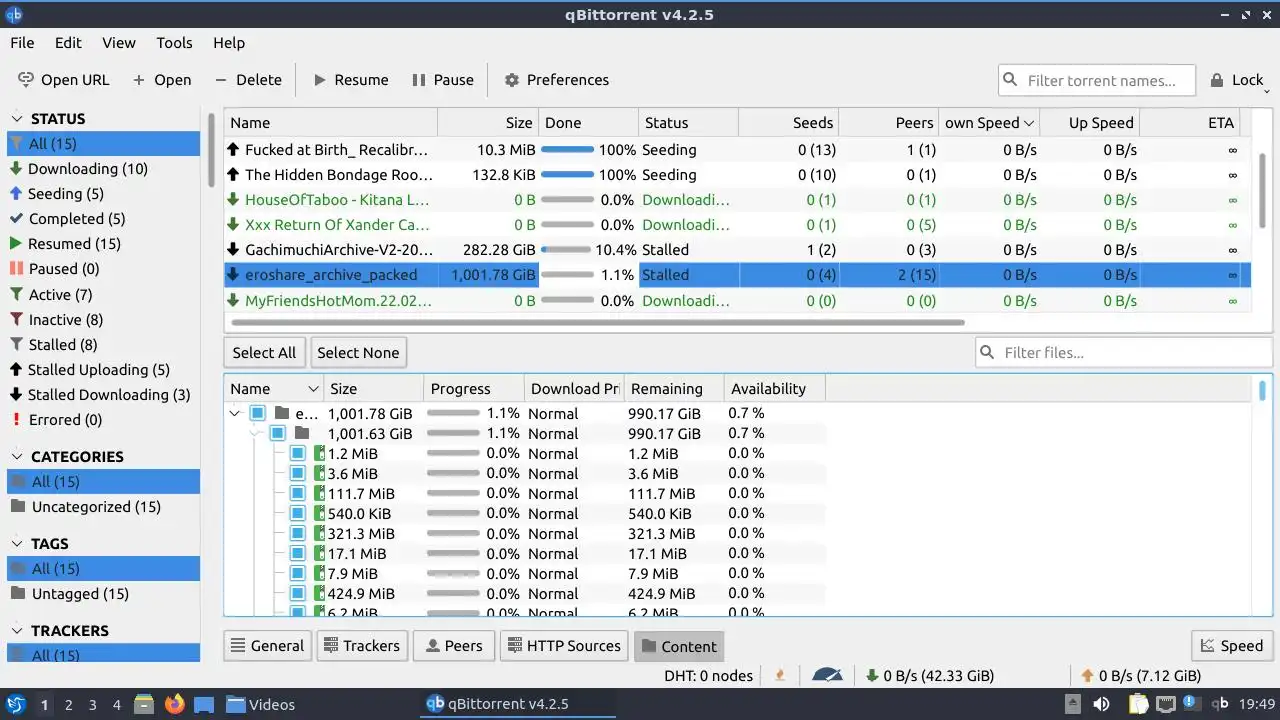Click the Lock padlock icon
Screen dimensions: 1280x720
1217,80
